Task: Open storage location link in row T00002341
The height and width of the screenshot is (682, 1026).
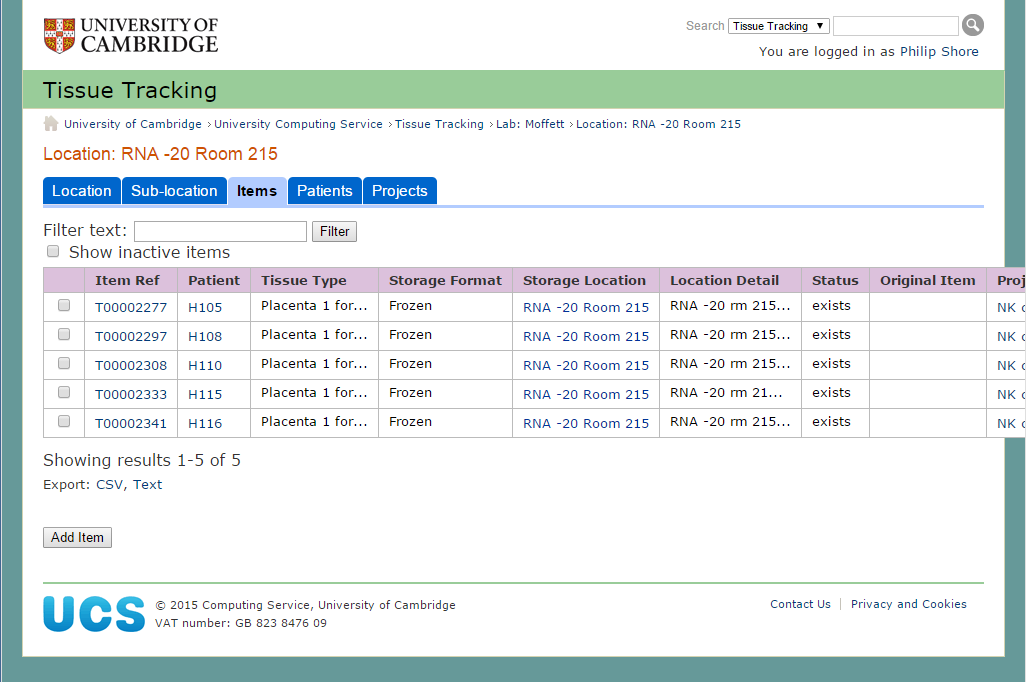Action: pyautogui.click(x=586, y=423)
